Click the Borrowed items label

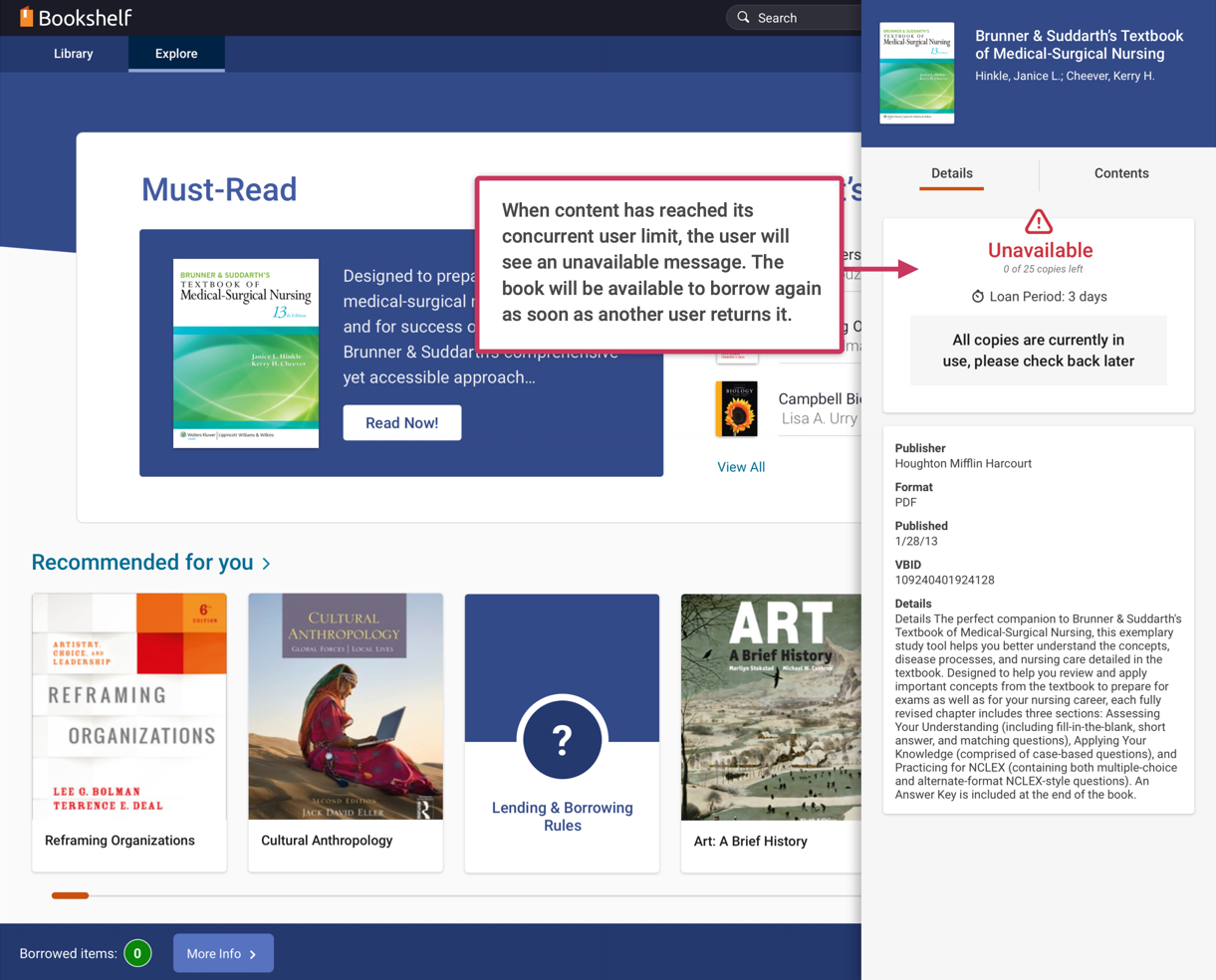tap(68, 953)
